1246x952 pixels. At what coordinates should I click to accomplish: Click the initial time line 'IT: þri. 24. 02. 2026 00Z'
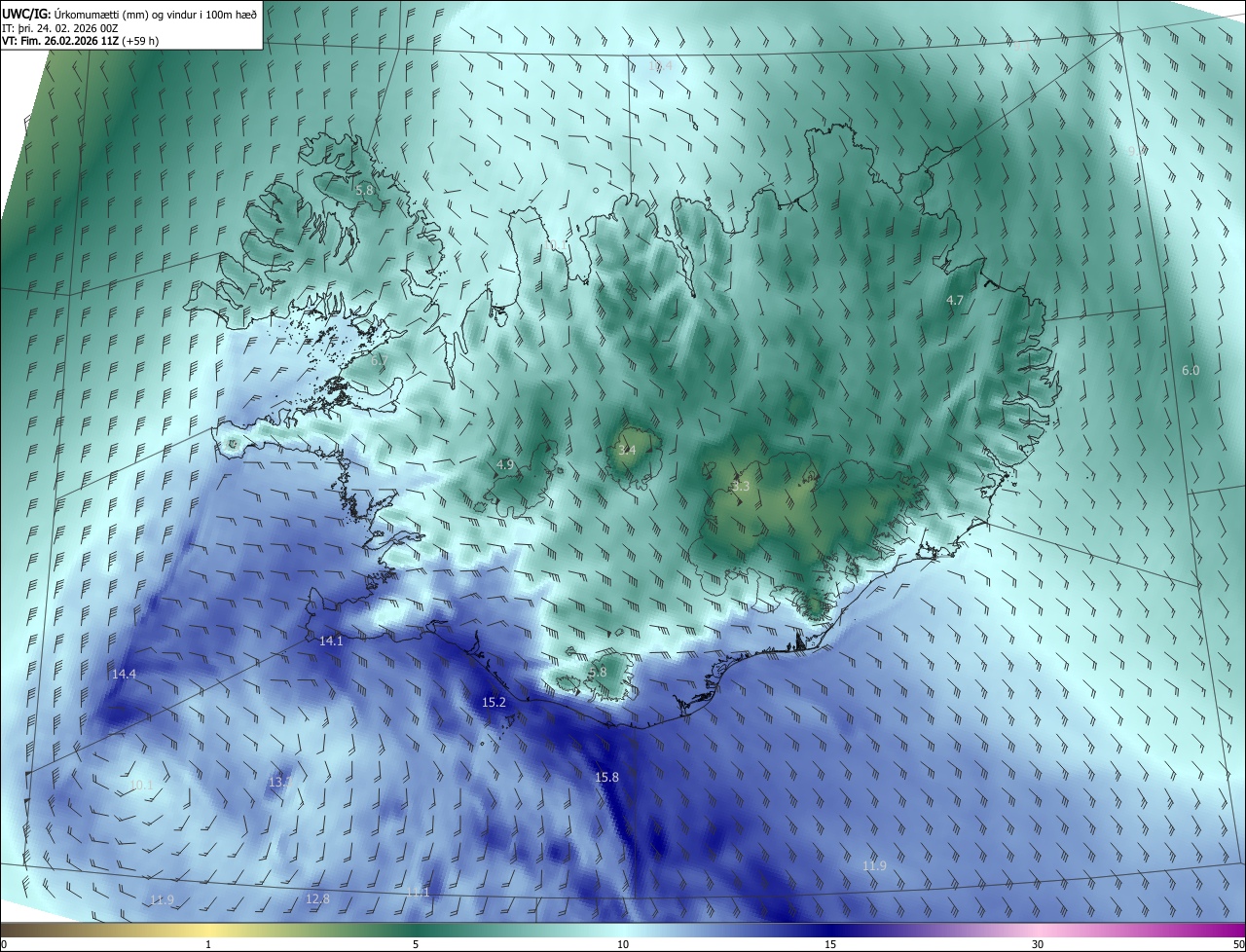(x=59, y=27)
